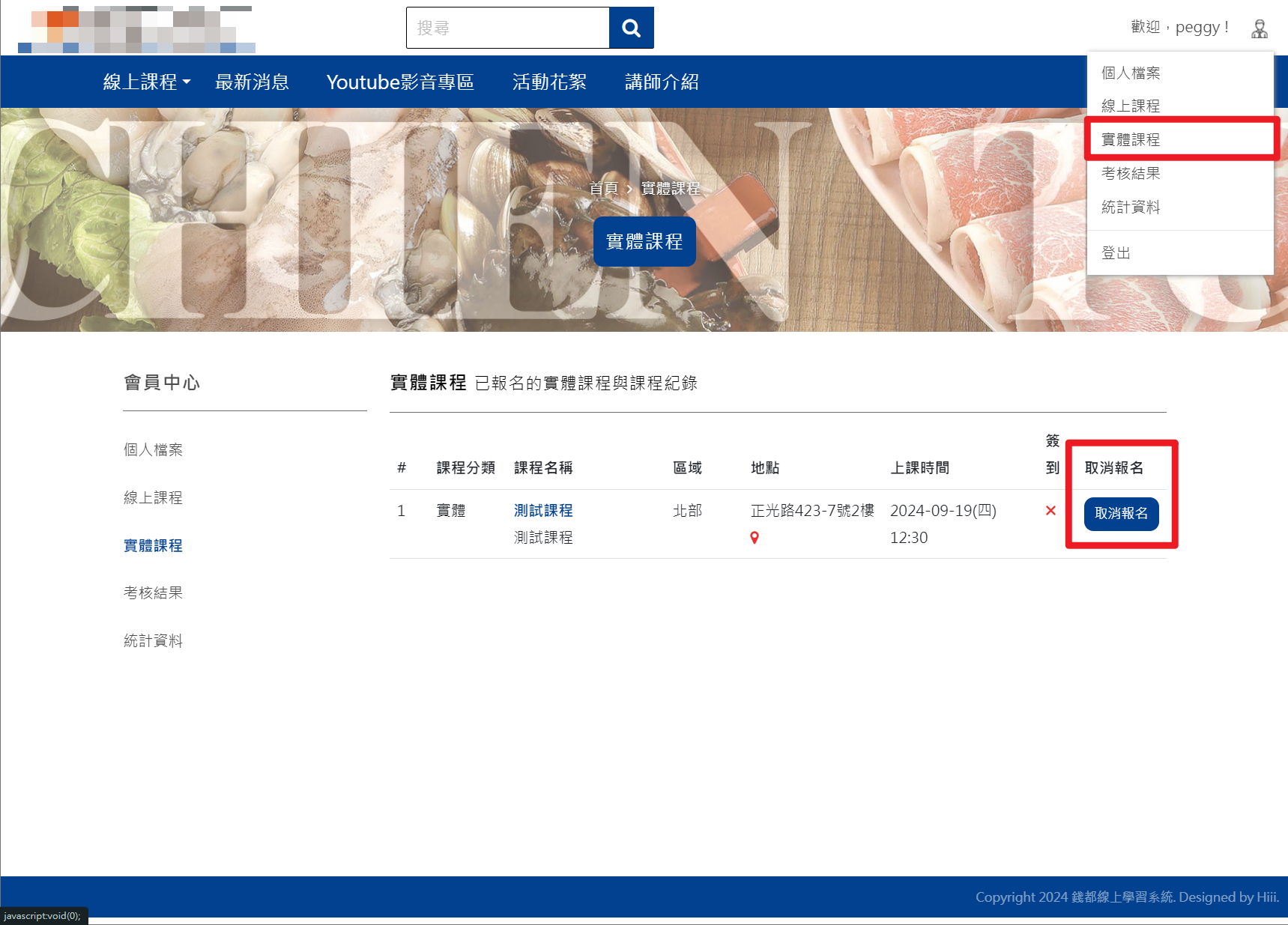
Task: Select 個人檔案 in the user dropdown menu
Action: 1131,73
